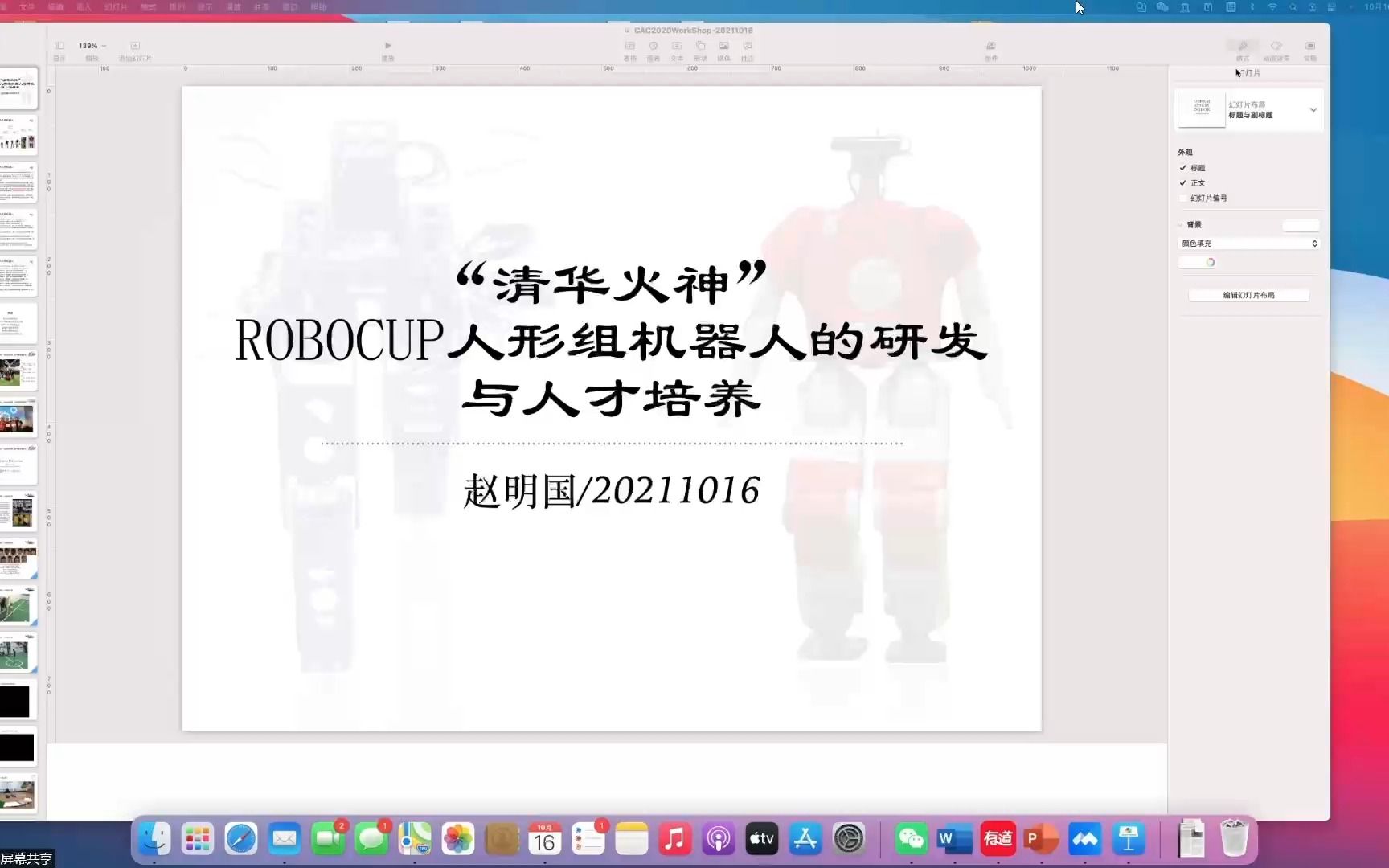The width and height of the screenshot is (1389, 868).
Task: Click the Bluetooth icon in menu bar
Action: (1252, 7)
